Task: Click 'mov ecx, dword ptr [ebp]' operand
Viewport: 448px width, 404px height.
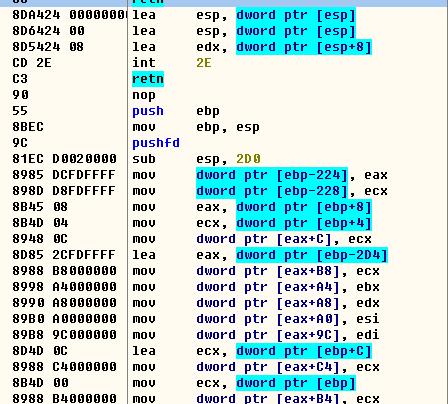Action: point(296,383)
